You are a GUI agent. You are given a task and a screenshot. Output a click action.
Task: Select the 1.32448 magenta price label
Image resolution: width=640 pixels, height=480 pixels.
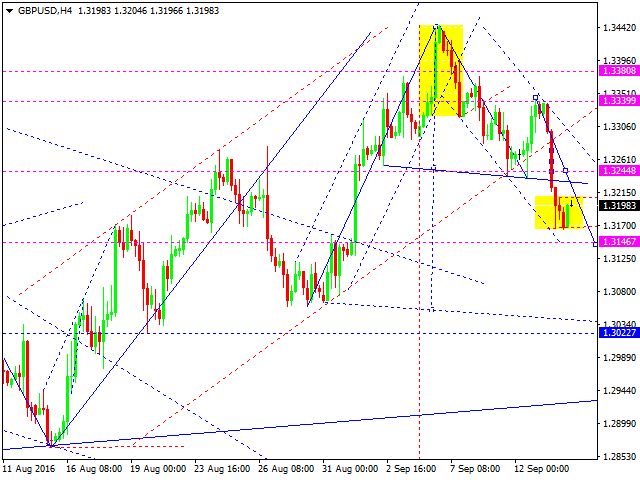point(619,171)
